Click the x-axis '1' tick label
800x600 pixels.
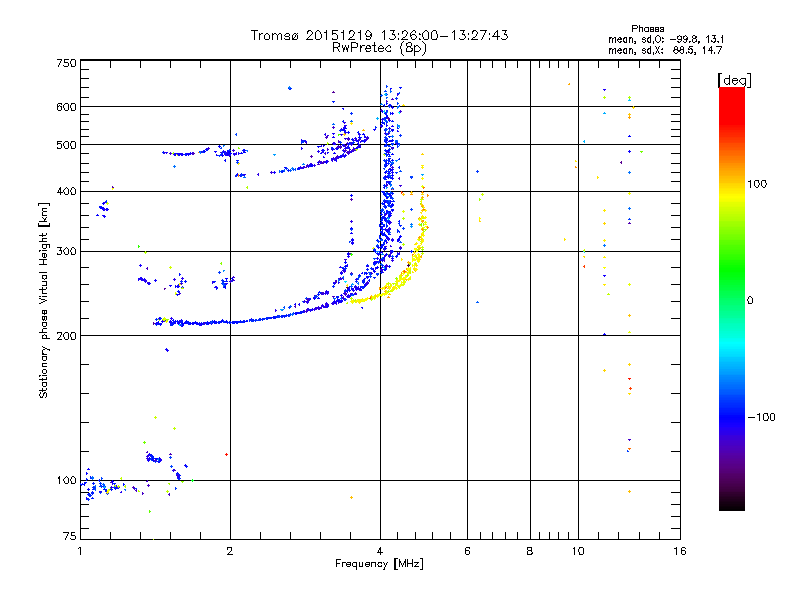(80, 551)
